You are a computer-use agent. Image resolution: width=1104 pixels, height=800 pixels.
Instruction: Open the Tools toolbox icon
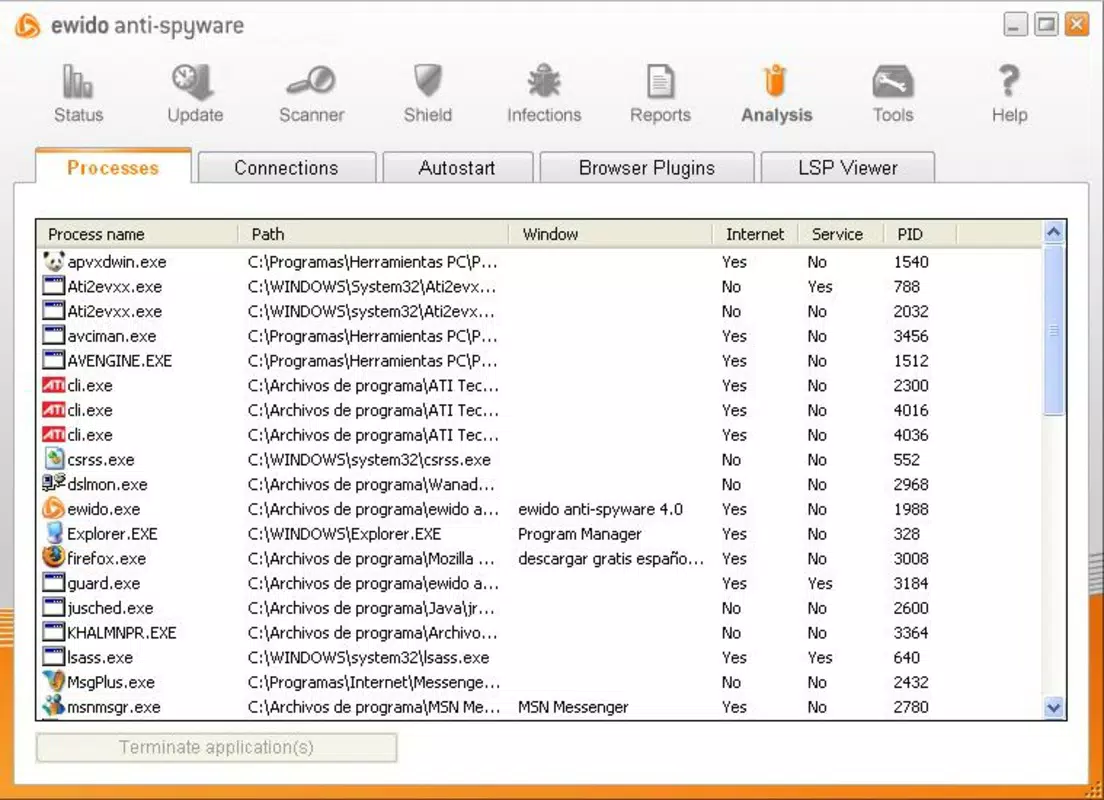click(x=893, y=82)
